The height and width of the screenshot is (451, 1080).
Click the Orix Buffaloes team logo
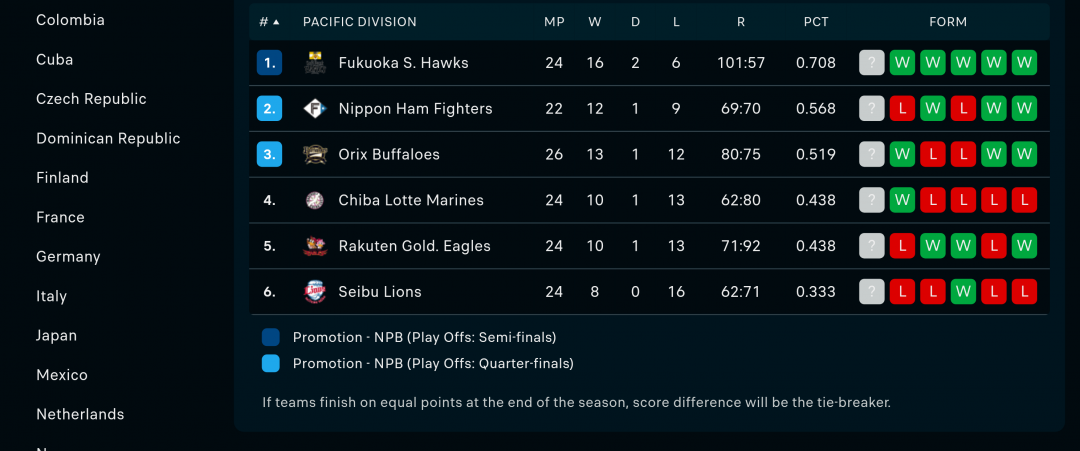(x=315, y=154)
